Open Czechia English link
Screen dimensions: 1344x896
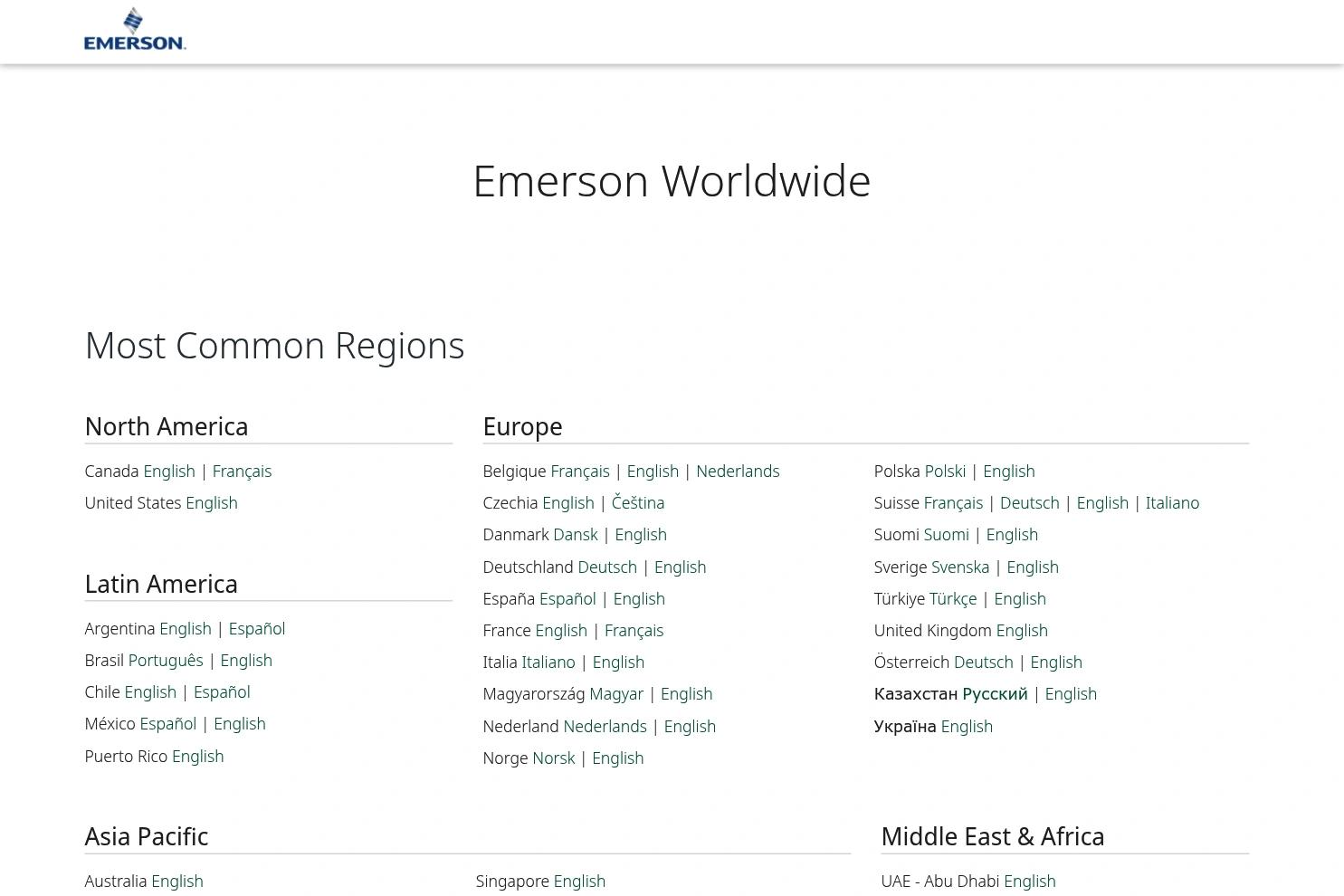568,502
